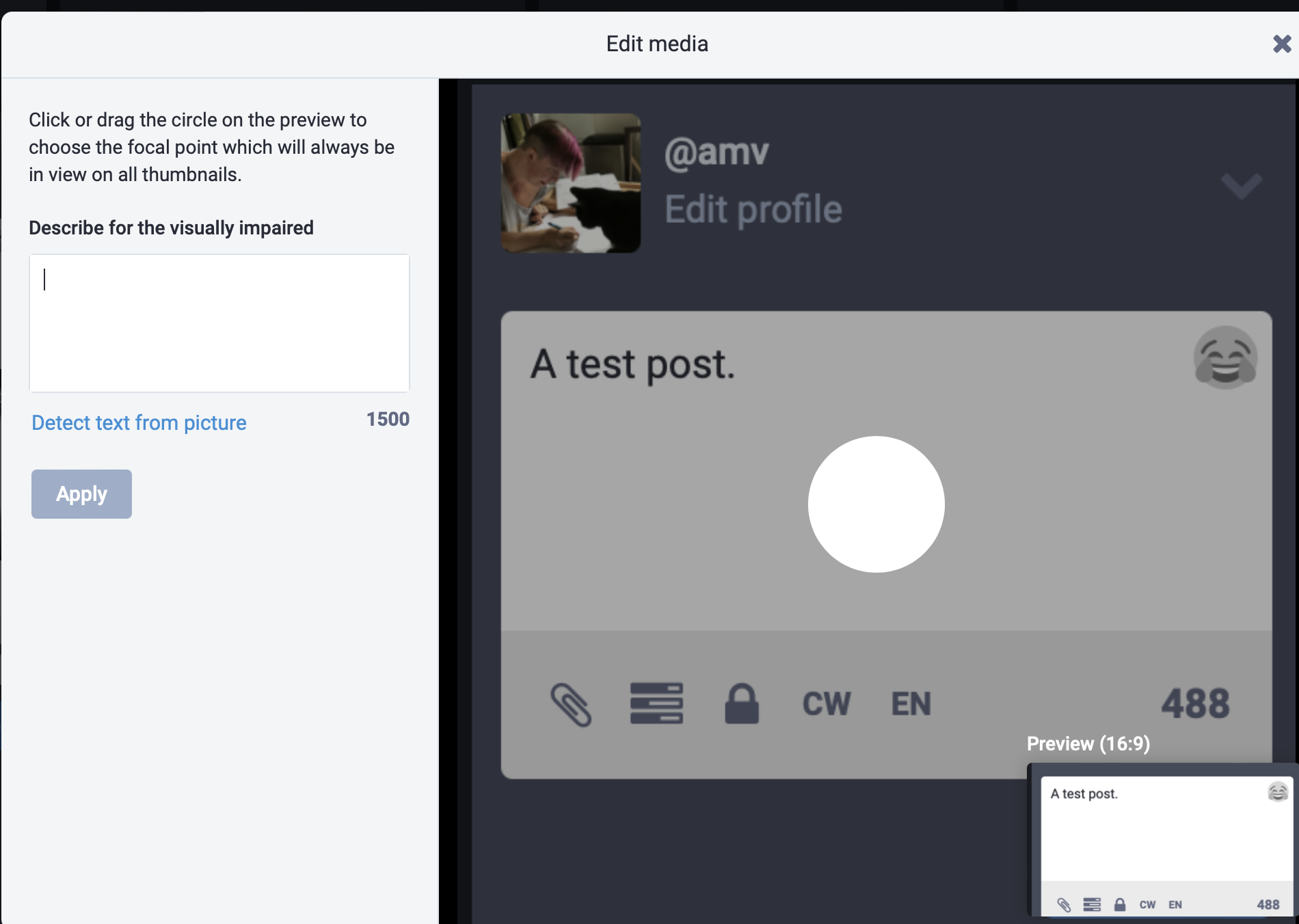Click the large paperclip attachment icon
Screen dimensions: 1299x924
coord(571,704)
